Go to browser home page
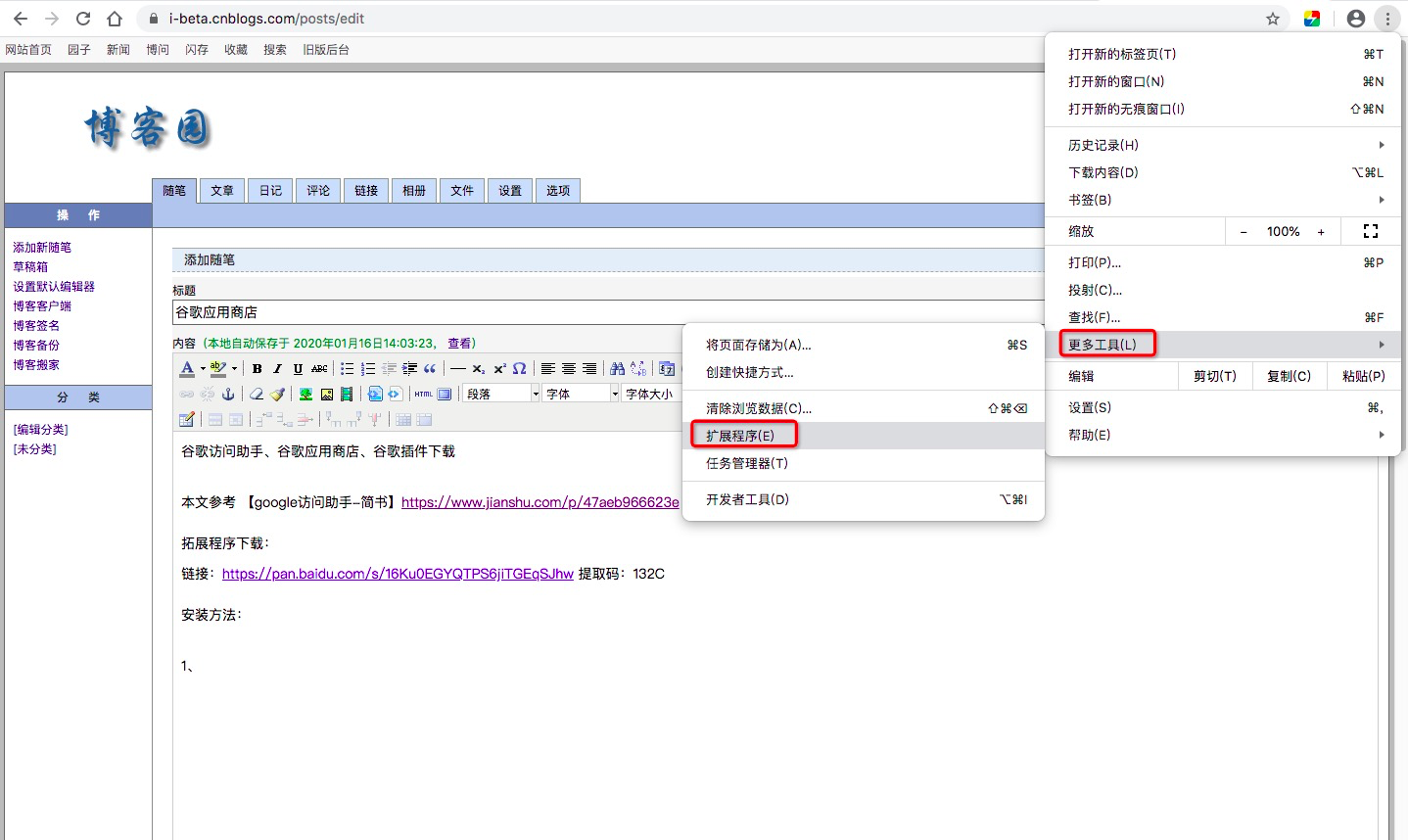This screenshot has height=840, width=1408. coord(115,19)
